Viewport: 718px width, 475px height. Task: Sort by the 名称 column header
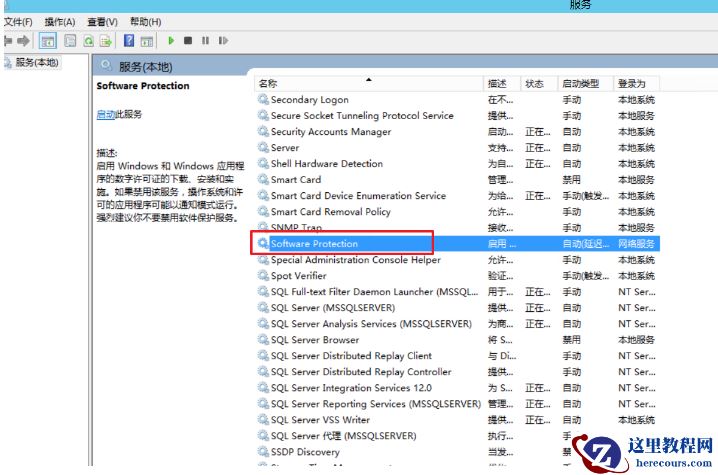[x=369, y=83]
